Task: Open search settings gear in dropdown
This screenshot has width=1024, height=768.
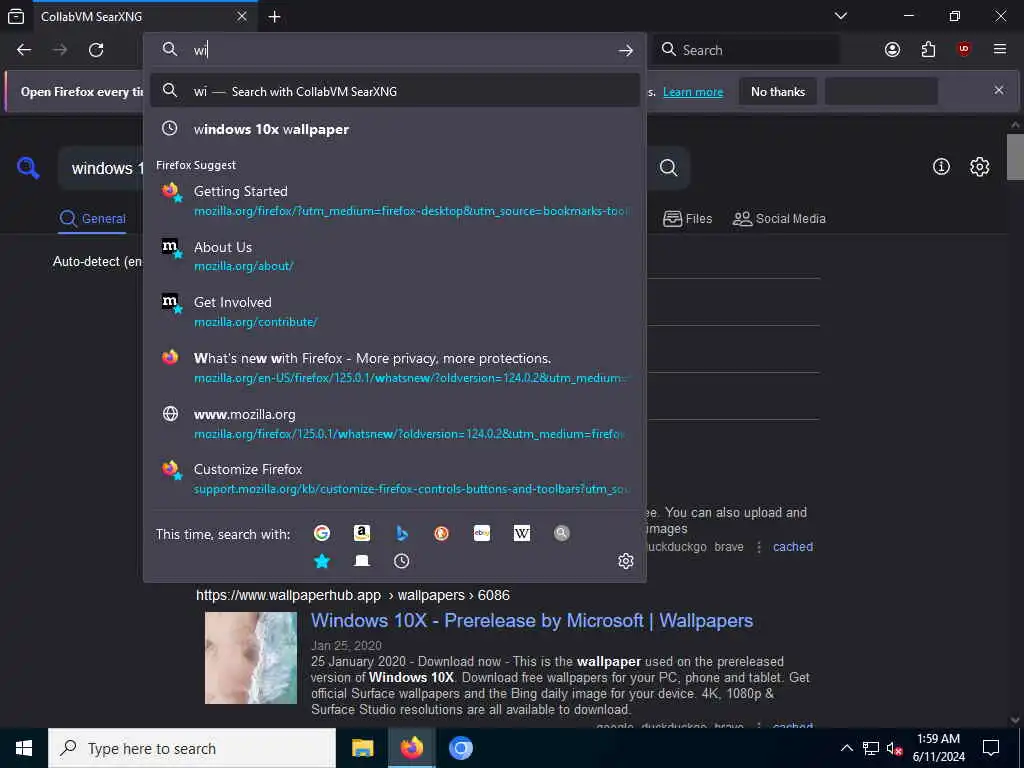Action: 626,561
